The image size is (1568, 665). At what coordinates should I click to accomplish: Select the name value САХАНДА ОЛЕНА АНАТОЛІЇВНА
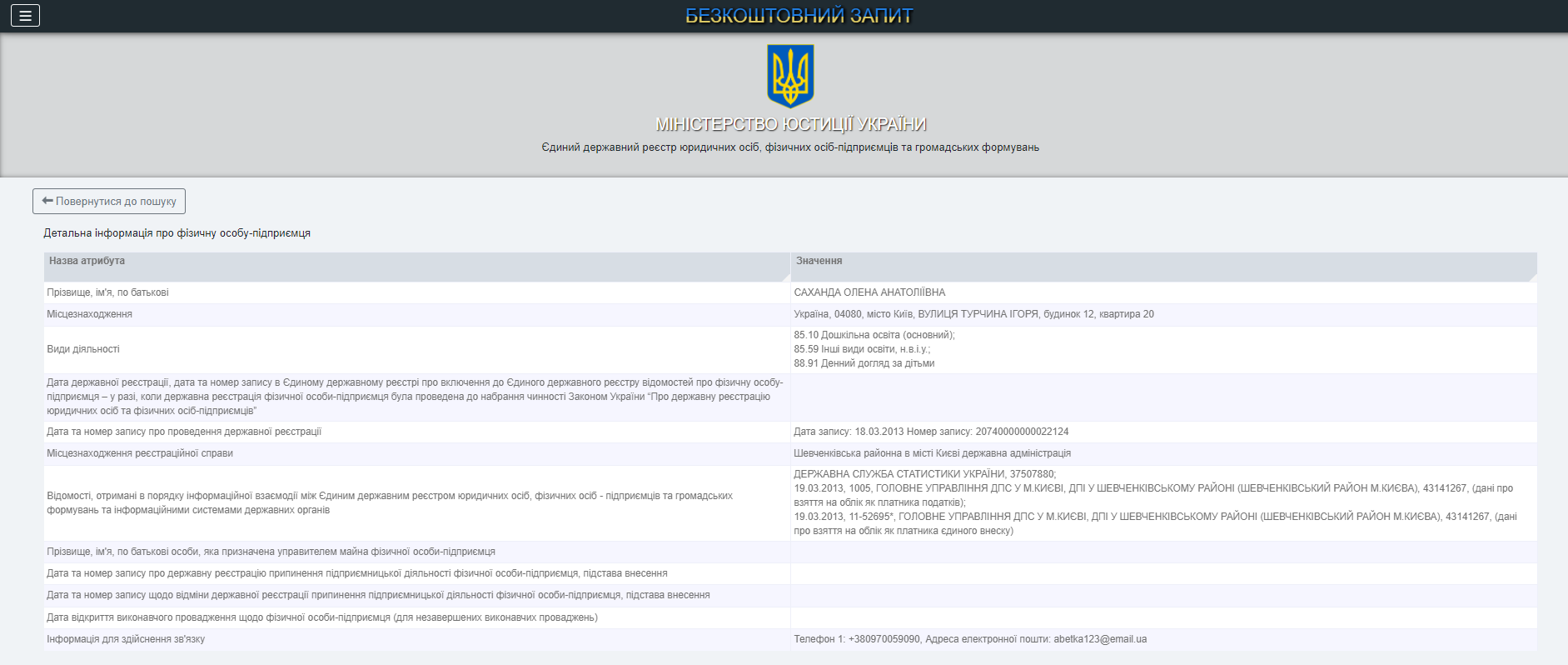(869, 292)
